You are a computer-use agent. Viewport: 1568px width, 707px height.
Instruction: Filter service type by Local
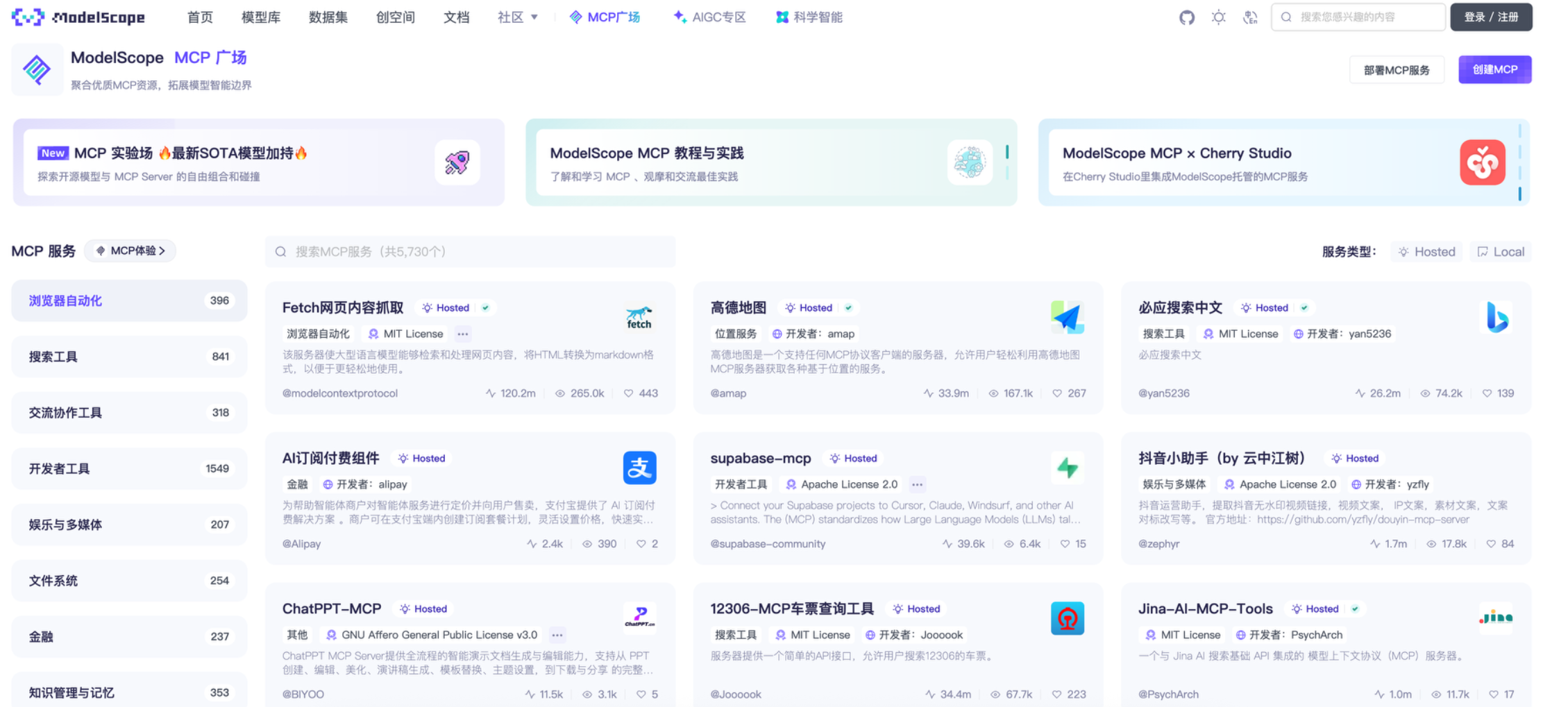(x=1501, y=252)
